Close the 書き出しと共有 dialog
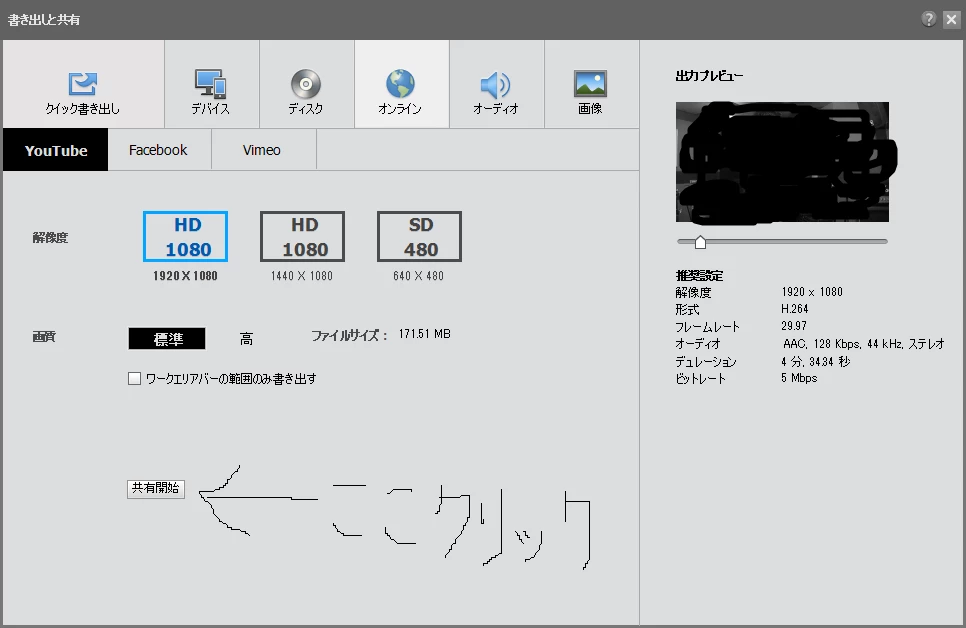This screenshot has height=628, width=966. point(951,19)
